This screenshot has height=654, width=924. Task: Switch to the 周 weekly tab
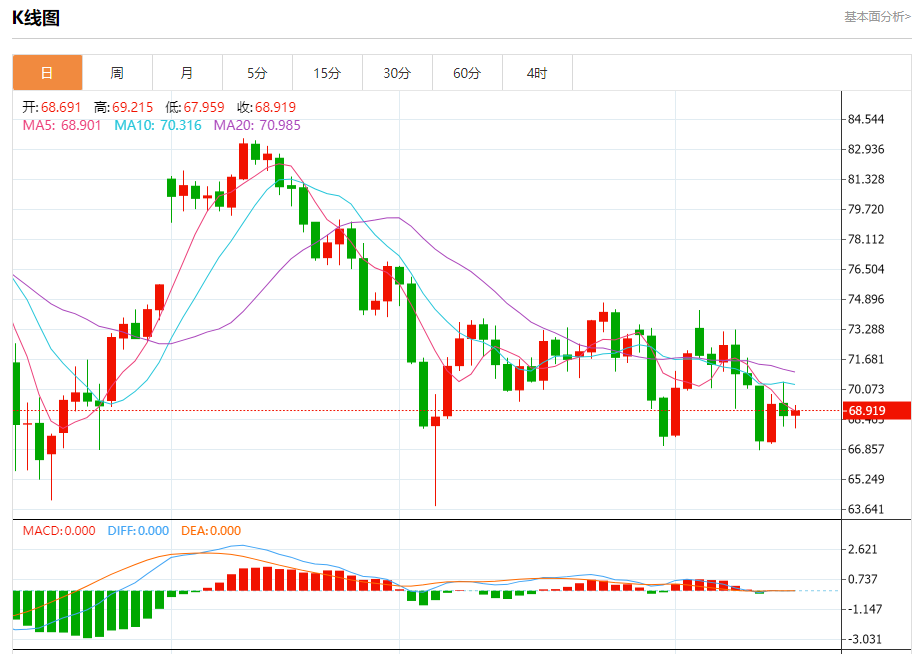[x=117, y=73]
